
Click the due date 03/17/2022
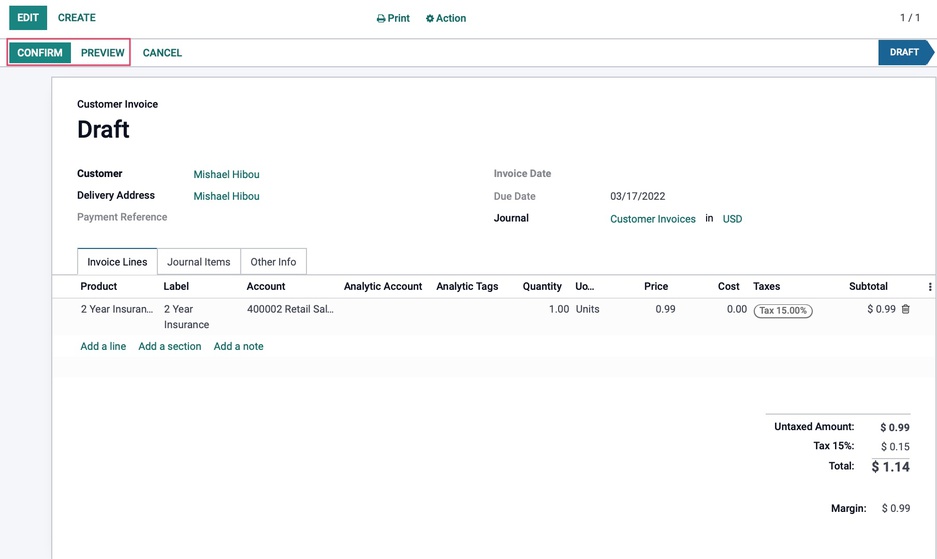[x=638, y=196]
